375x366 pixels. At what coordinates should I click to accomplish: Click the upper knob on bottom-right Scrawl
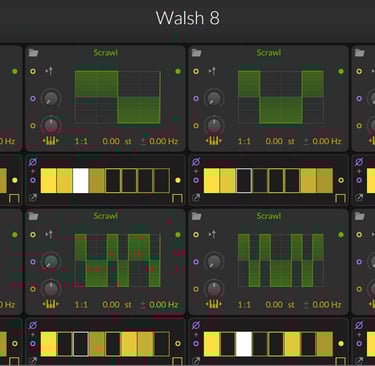(214, 262)
